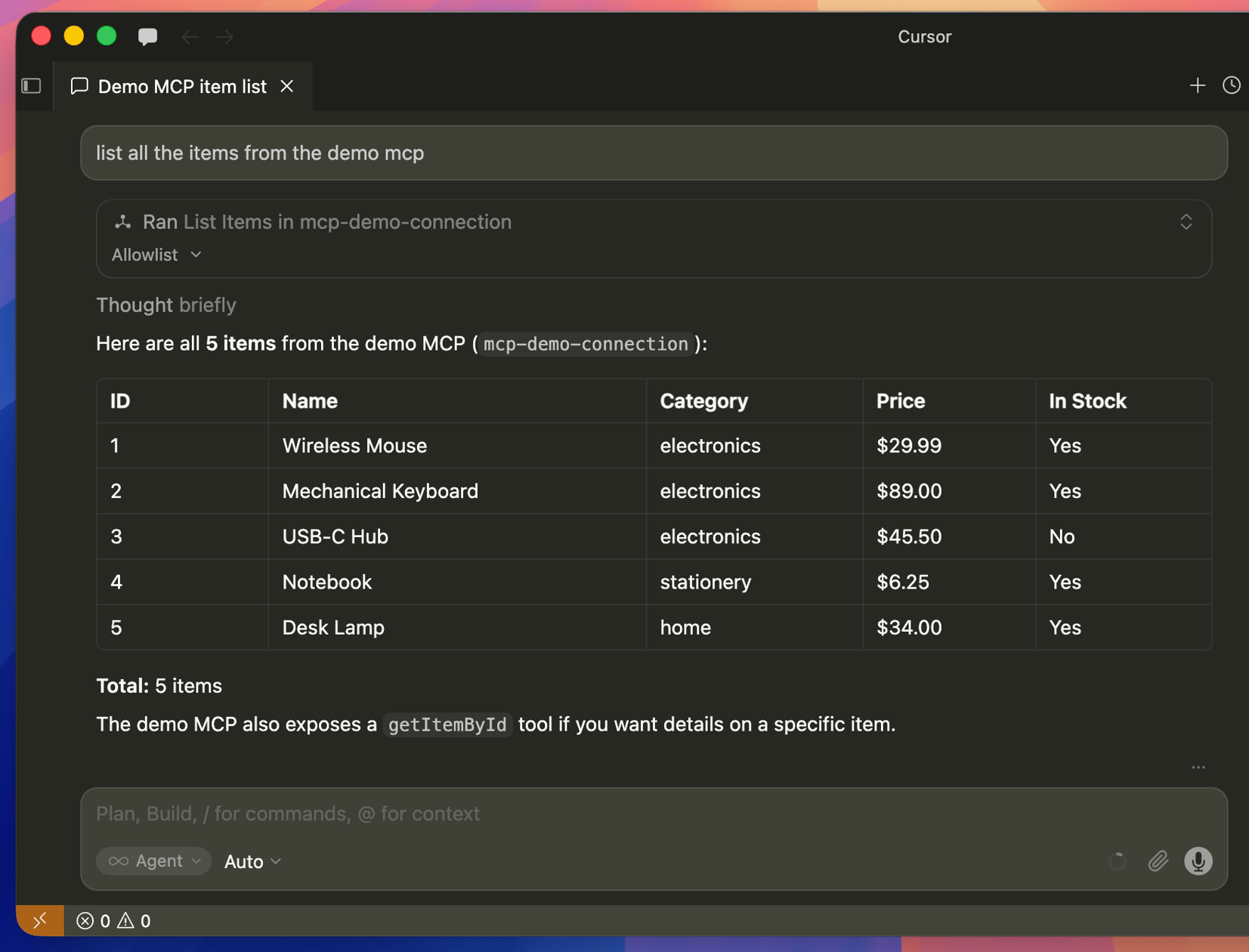Attach a file with paperclip icon
The image size is (1249, 952).
[1158, 861]
